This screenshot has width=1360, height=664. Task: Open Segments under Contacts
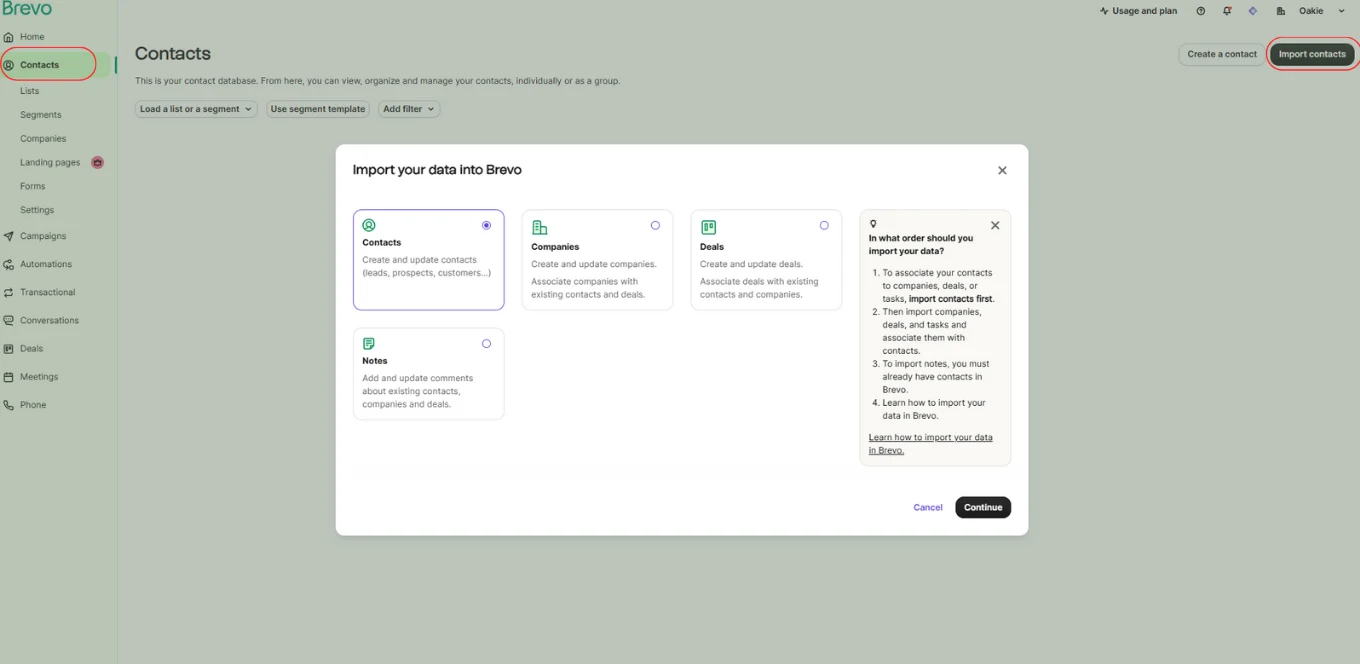(41, 115)
